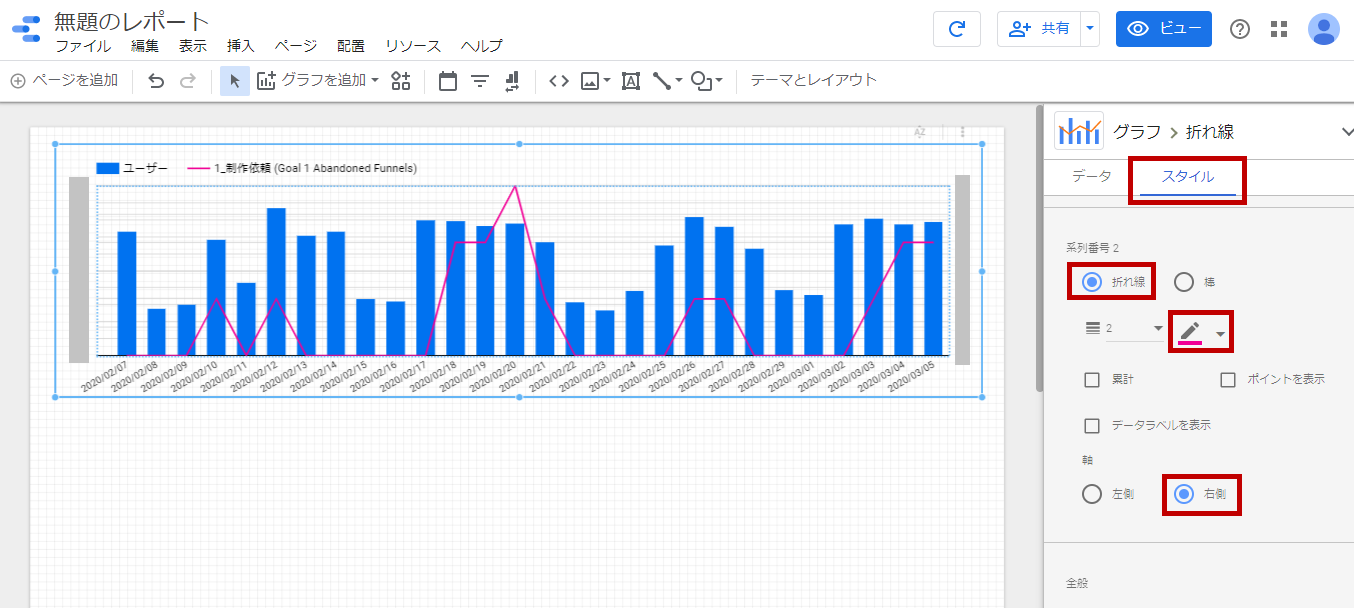Screen dimensions: 1354x608
Task: Open the Google apps grid icon
Action: click(1279, 29)
